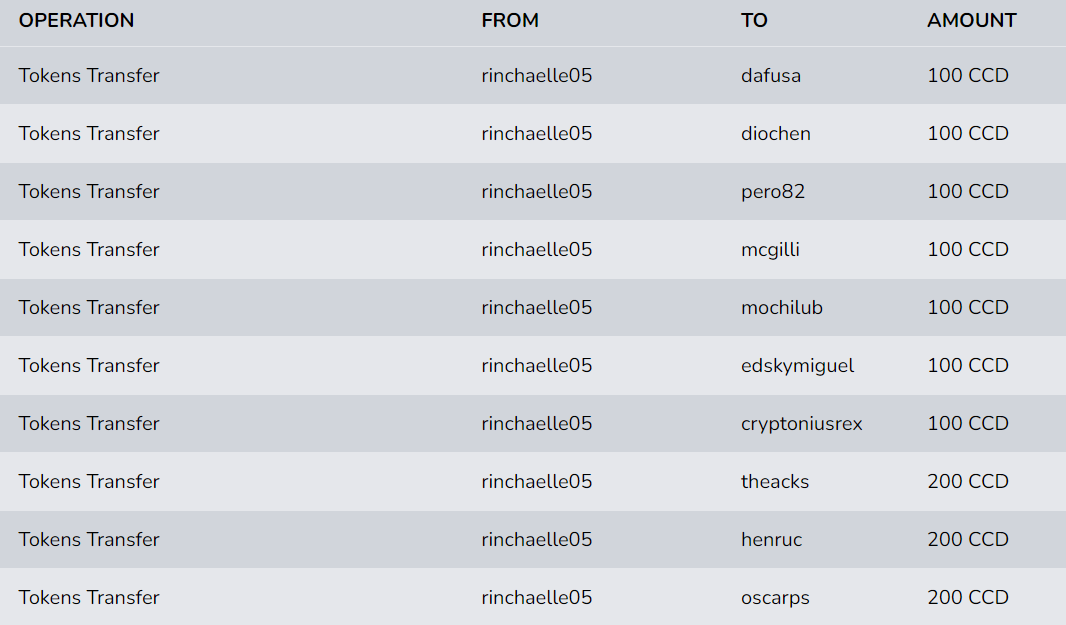Select recipient pero82 in the TO column
This screenshot has height=625, width=1066.
[x=773, y=192]
